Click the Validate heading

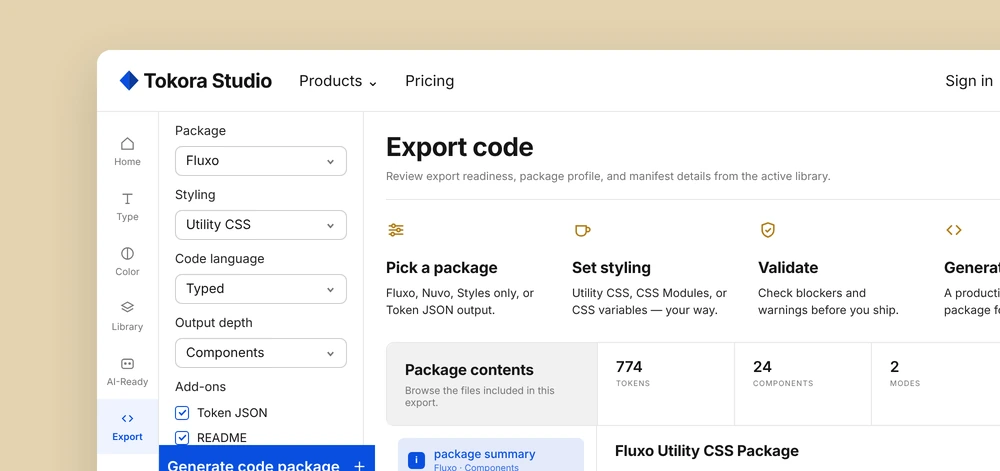click(x=788, y=268)
